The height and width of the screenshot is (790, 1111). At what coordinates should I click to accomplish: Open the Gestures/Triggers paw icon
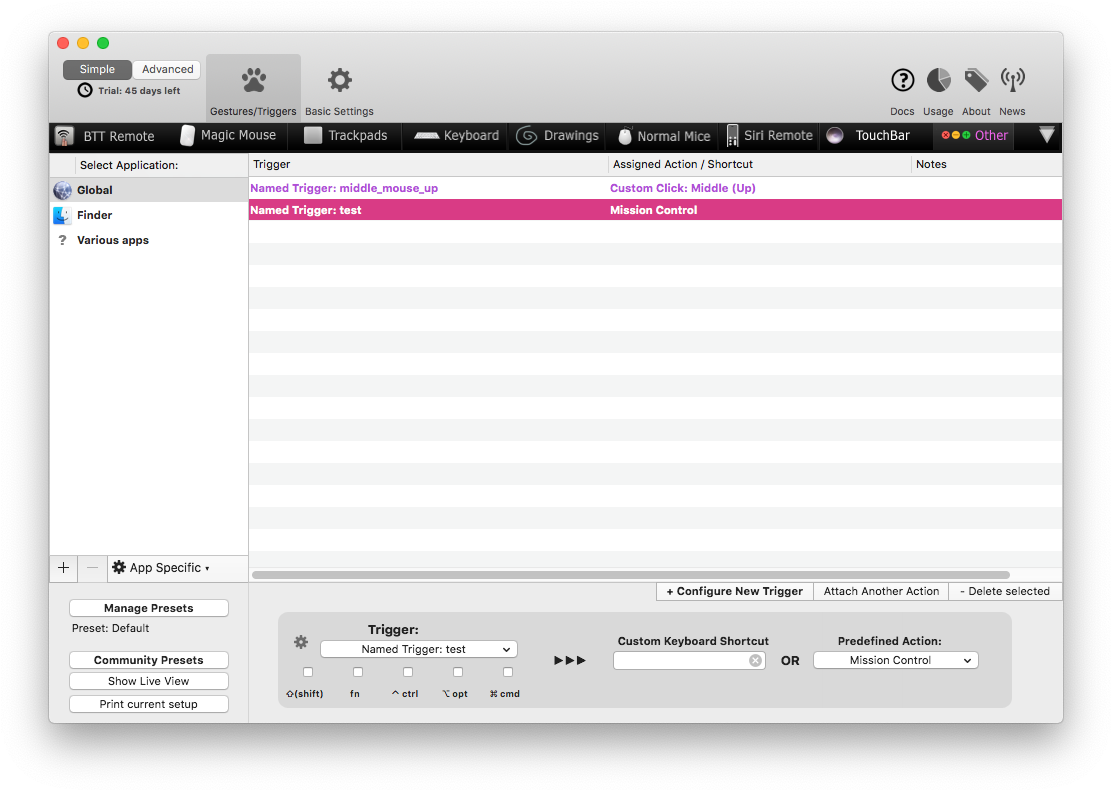254,80
